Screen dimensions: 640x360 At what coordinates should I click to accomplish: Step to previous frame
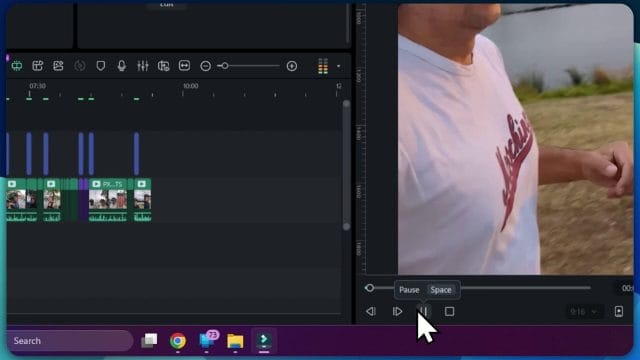(x=371, y=311)
